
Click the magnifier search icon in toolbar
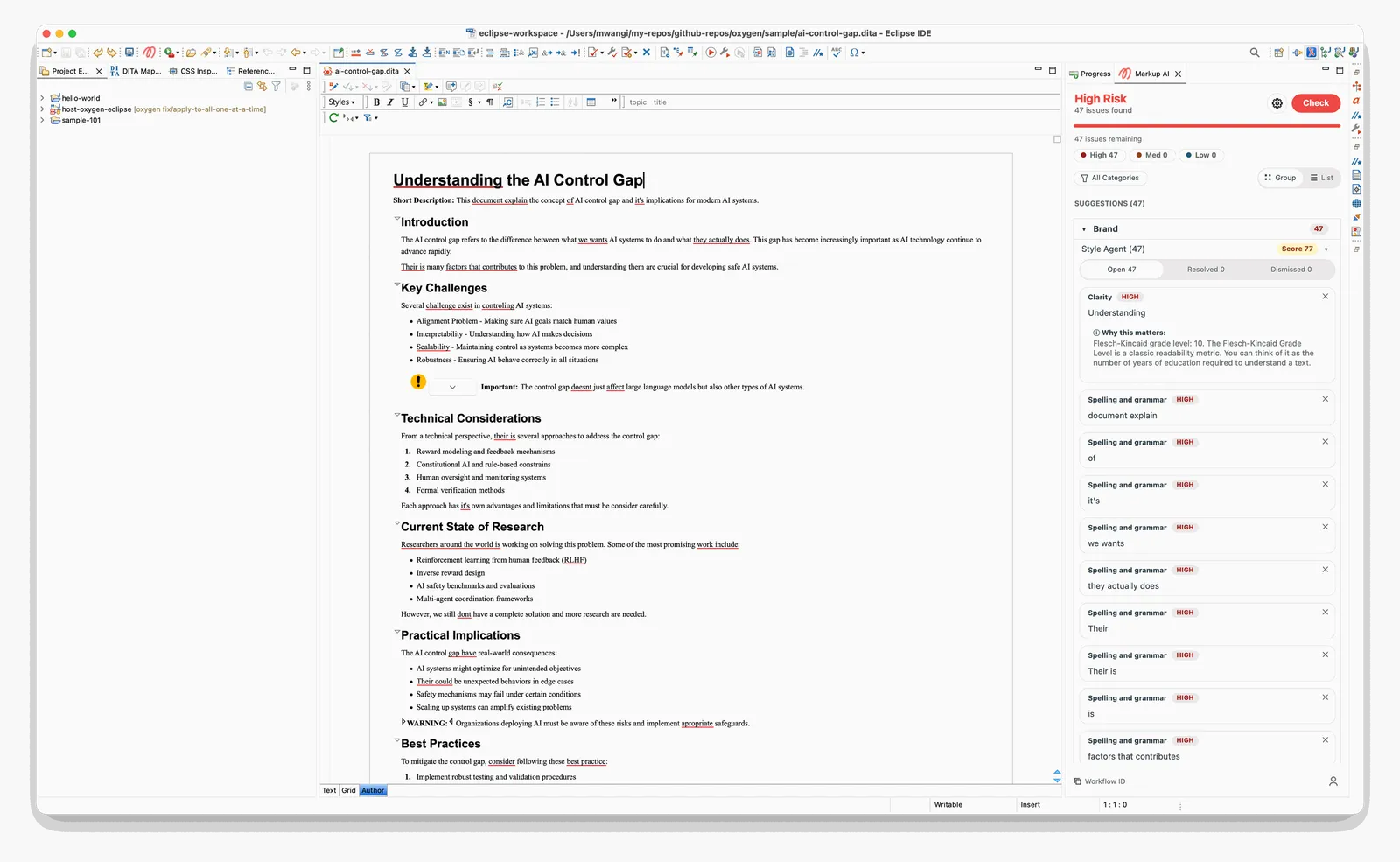[1255, 53]
